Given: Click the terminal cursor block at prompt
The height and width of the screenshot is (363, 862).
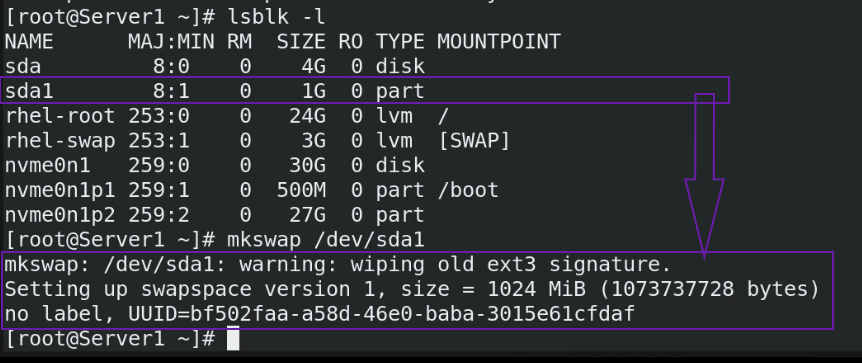Looking at the screenshot, I should click(x=233, y=338).
